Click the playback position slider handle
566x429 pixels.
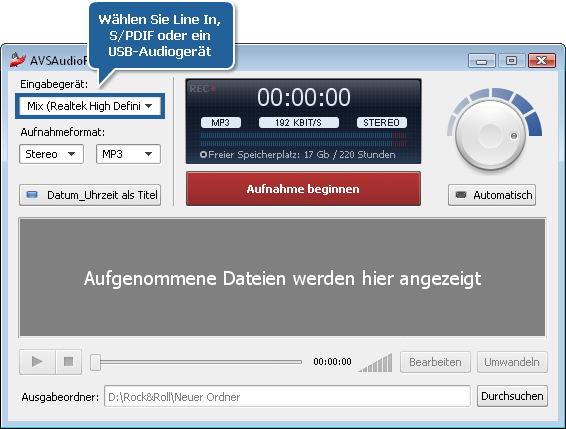point(95,362)
